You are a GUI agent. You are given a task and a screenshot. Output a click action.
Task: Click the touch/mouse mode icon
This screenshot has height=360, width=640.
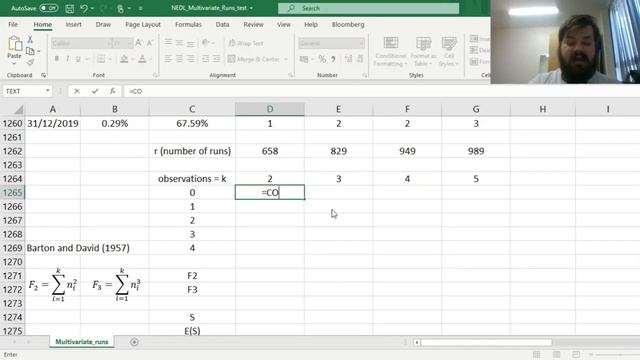tap(120, 8)
